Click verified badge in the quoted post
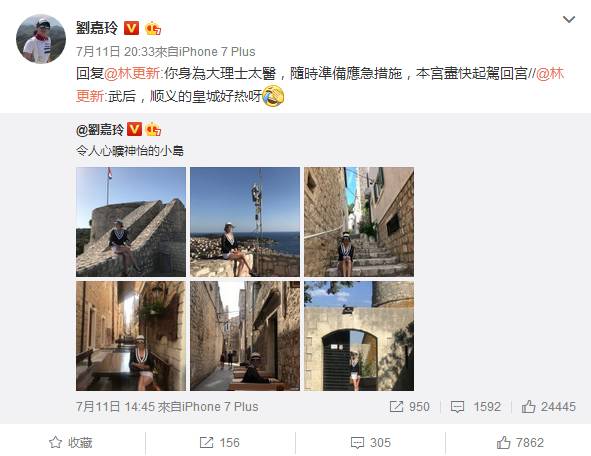The image size is (591, 456). [x=134, y=129]
